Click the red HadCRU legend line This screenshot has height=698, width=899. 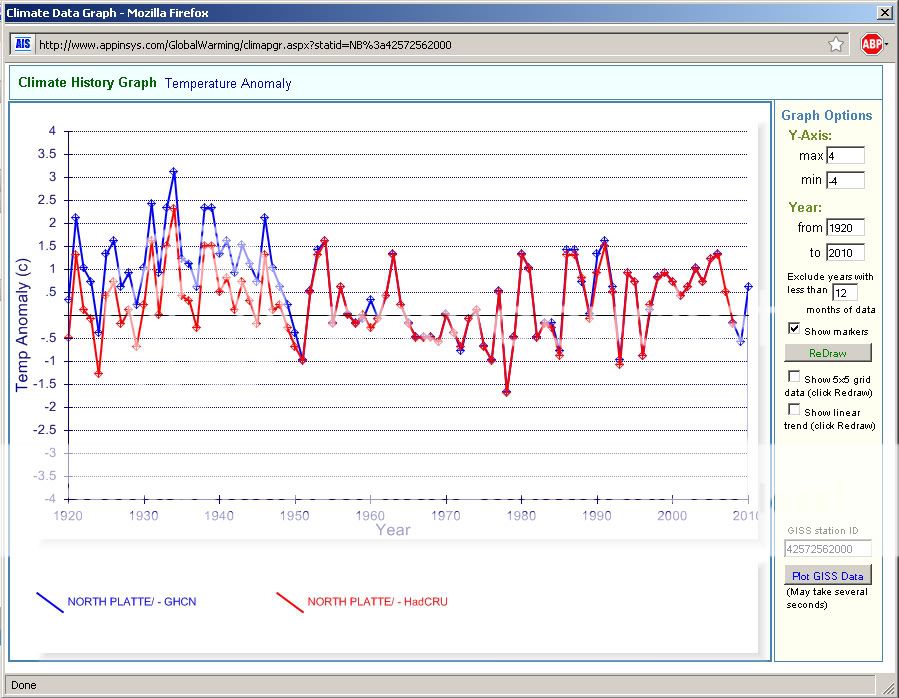point(289,602)
